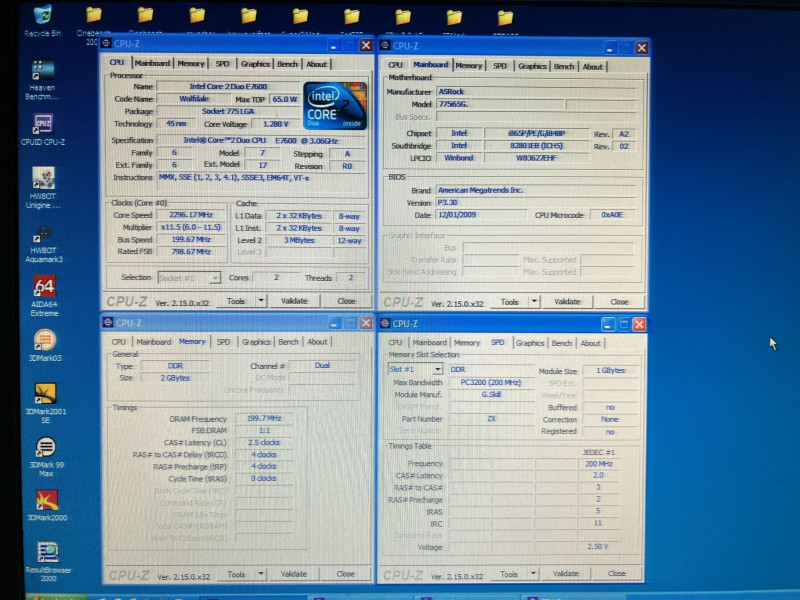Click DRAM Frequency value 199.7 MHz

pyautogui.click(x=264, y=418)
